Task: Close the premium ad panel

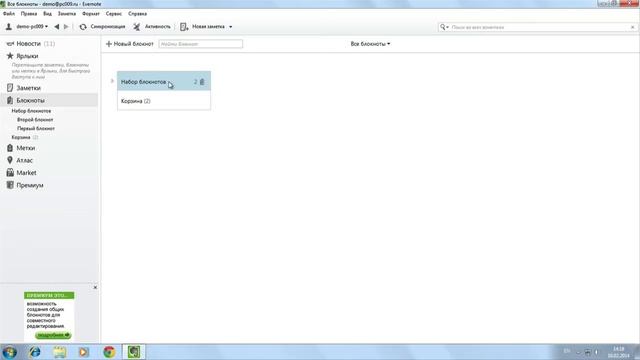Action: pyautogui.click(x=95, y=287)
